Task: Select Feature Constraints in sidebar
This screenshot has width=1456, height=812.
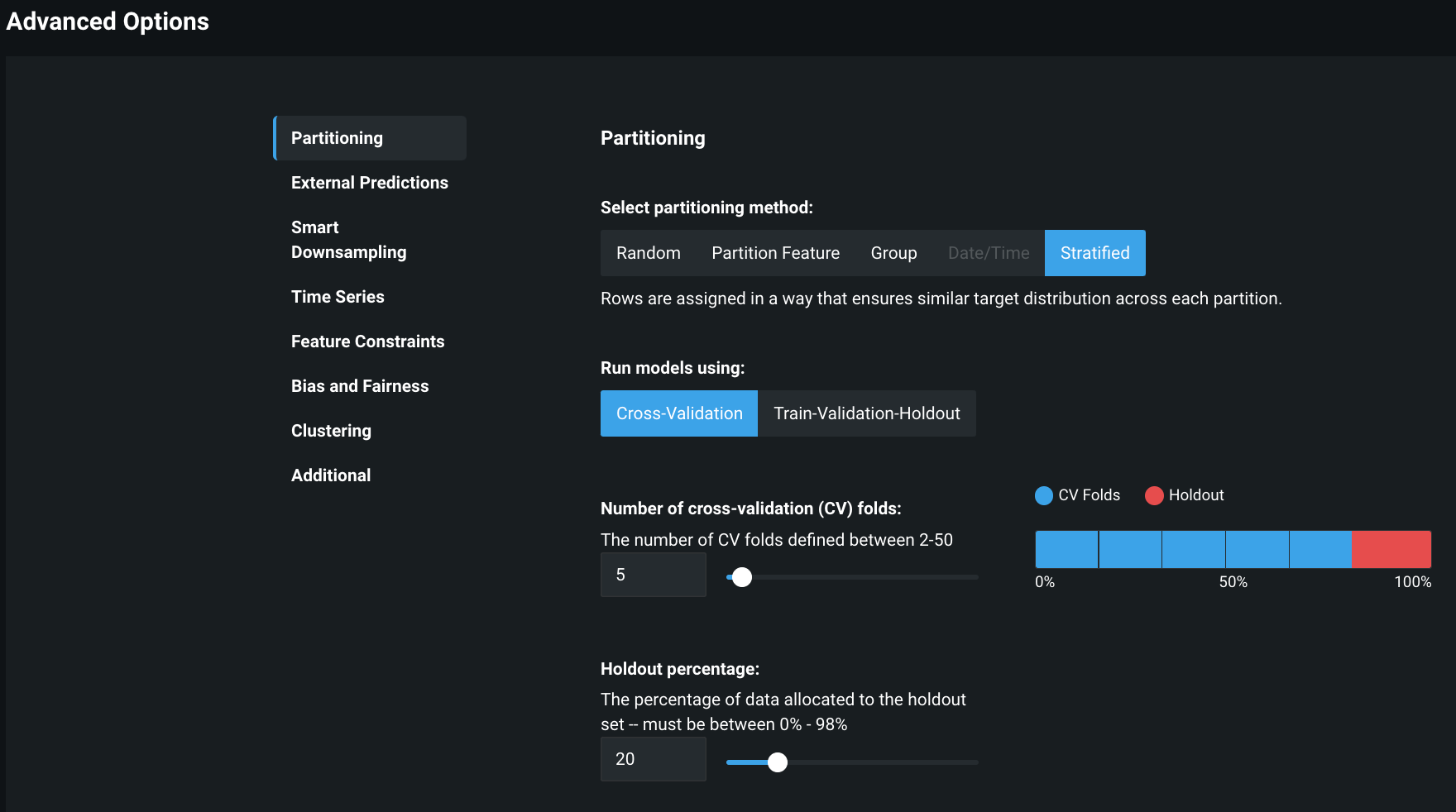Action: (367, 342)
